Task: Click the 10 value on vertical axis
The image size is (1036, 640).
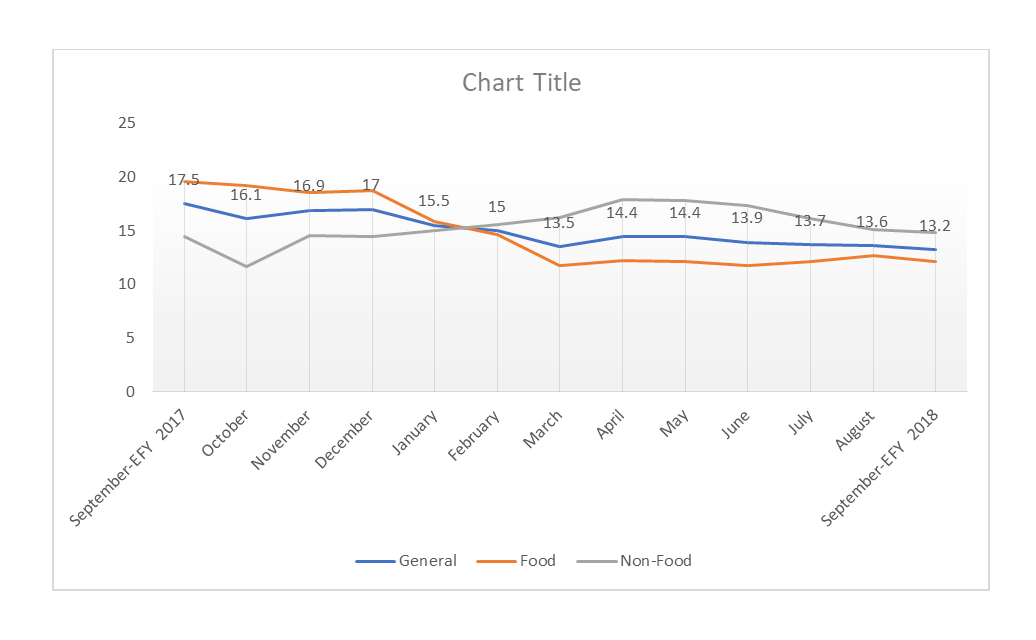Action: [127, 284]
